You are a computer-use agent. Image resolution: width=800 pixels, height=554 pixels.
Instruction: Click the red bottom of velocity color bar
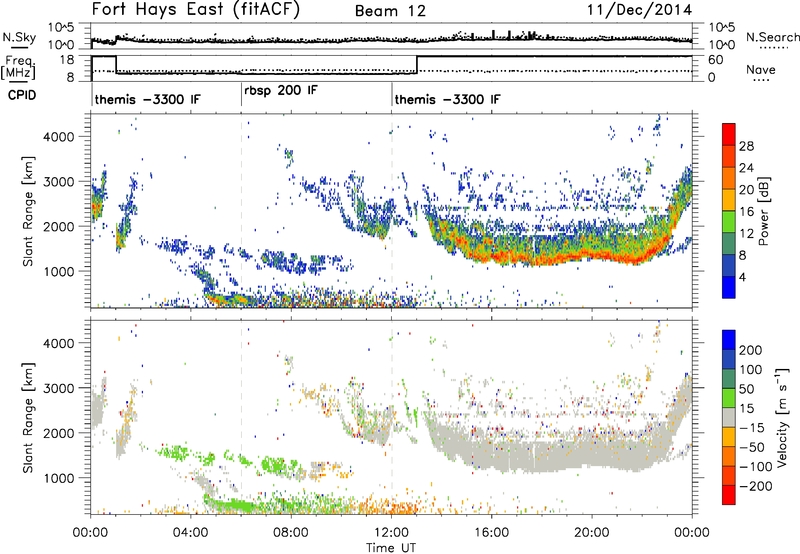(729, 495)
